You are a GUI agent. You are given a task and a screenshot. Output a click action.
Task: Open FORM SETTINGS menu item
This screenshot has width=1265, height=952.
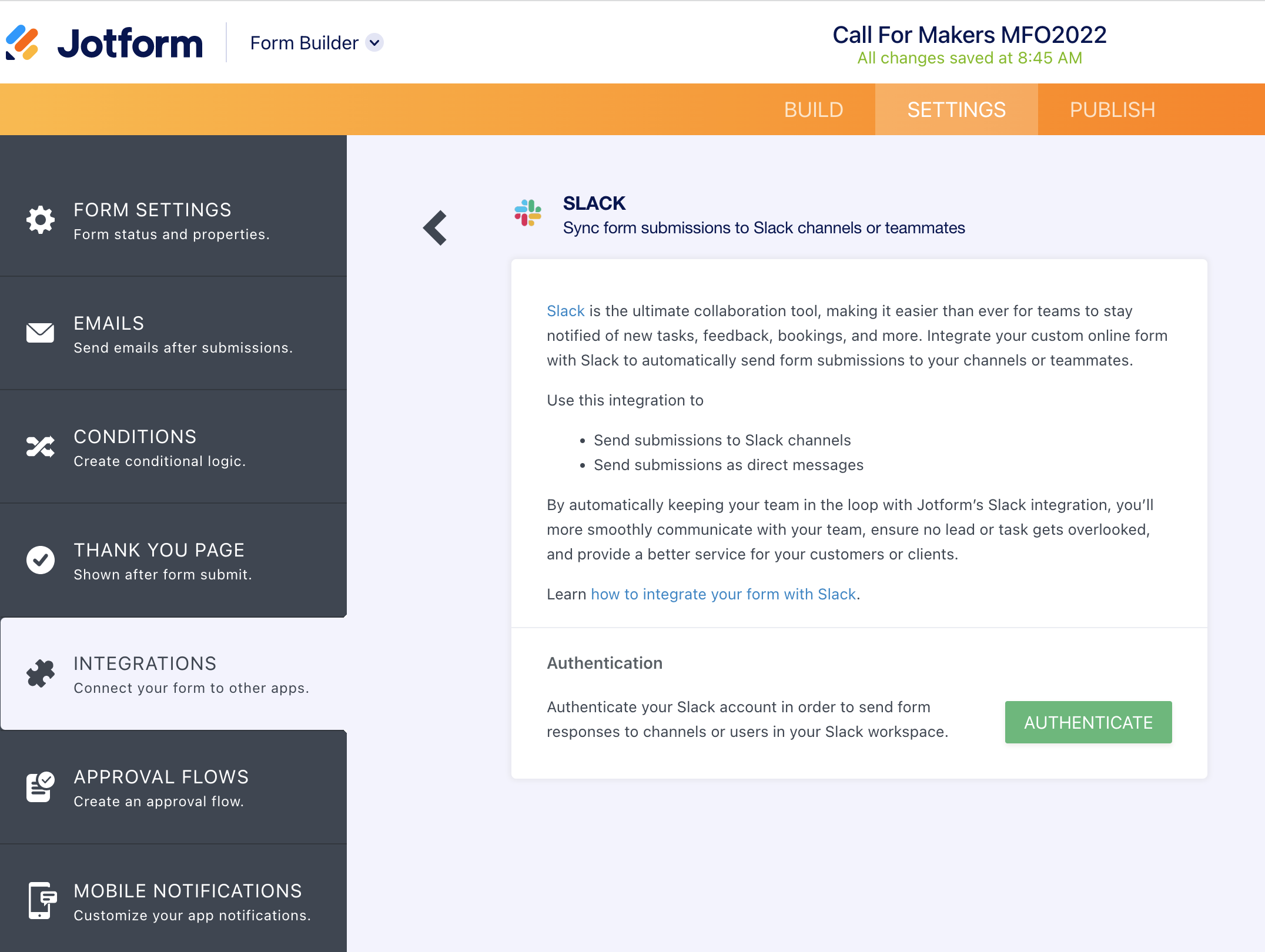tap(173, 220)
